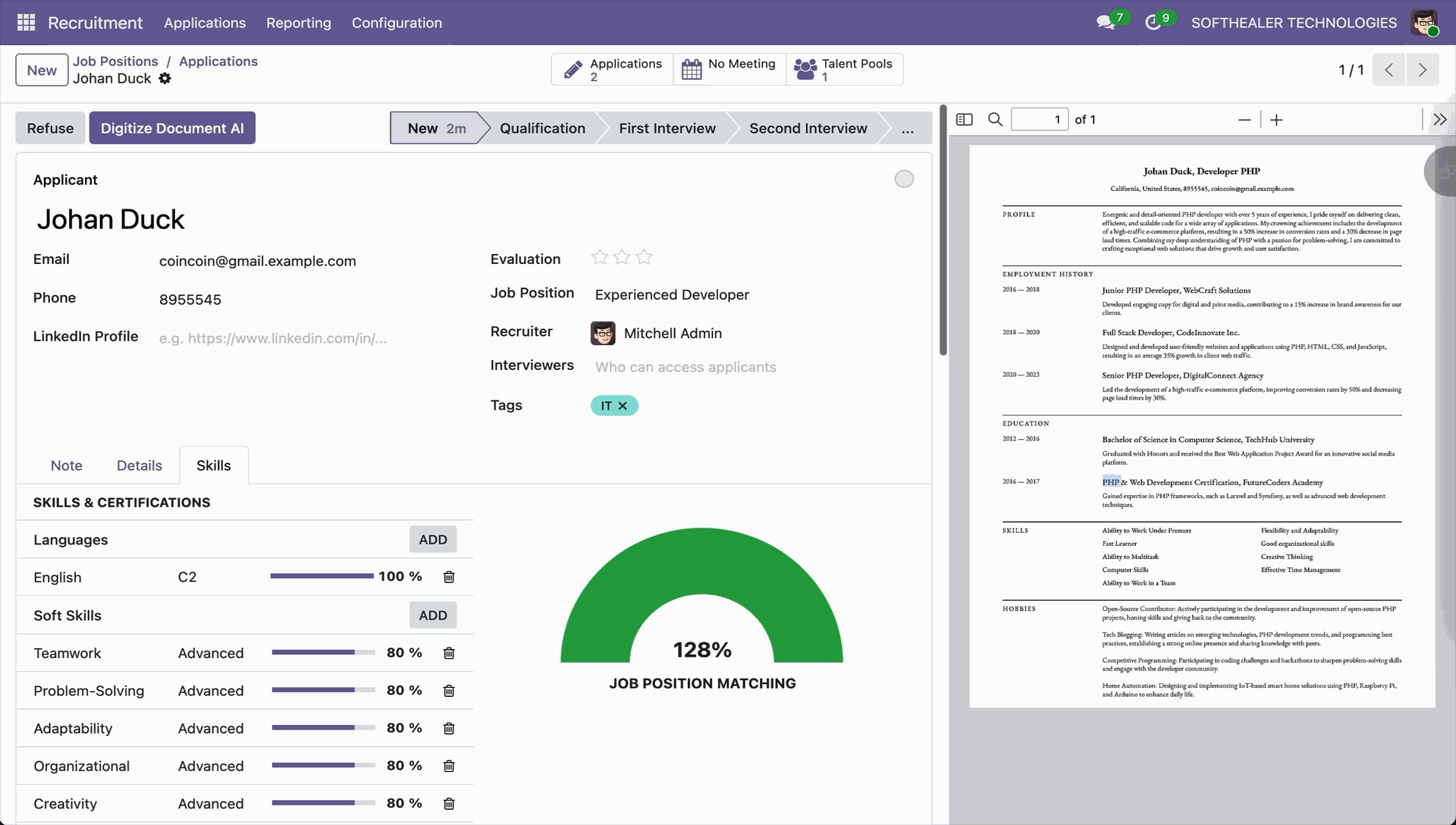The width and height of the screenshot is (1456, 825).
Task: Toggle the kanban state circle indicator
Action: pyautogui.click(x=904, y=179)
